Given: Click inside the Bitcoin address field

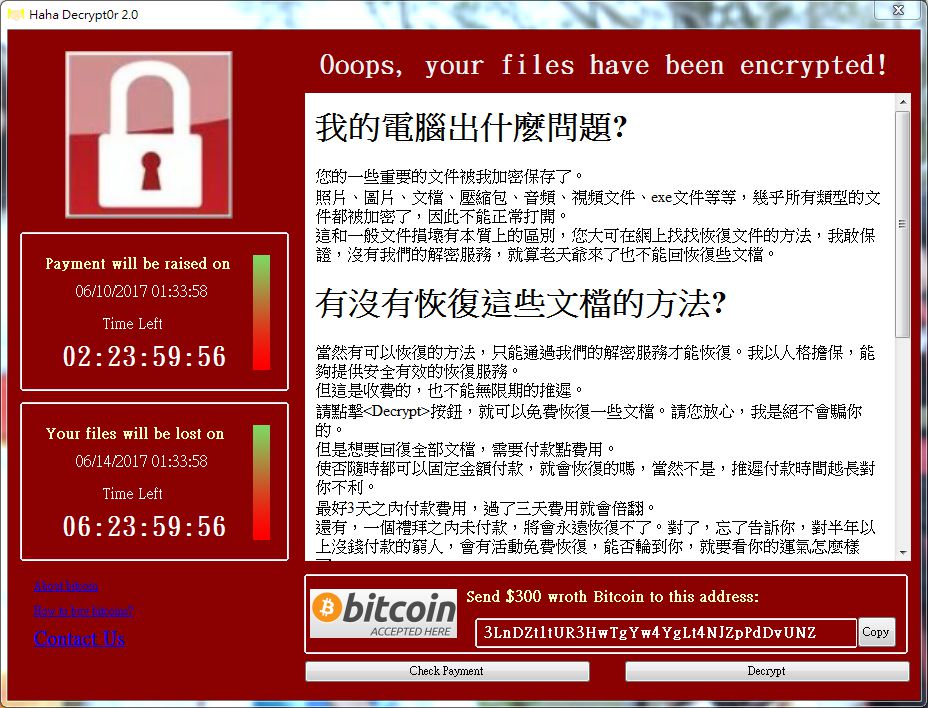Looking at the screenshot, I should point(666,632).
